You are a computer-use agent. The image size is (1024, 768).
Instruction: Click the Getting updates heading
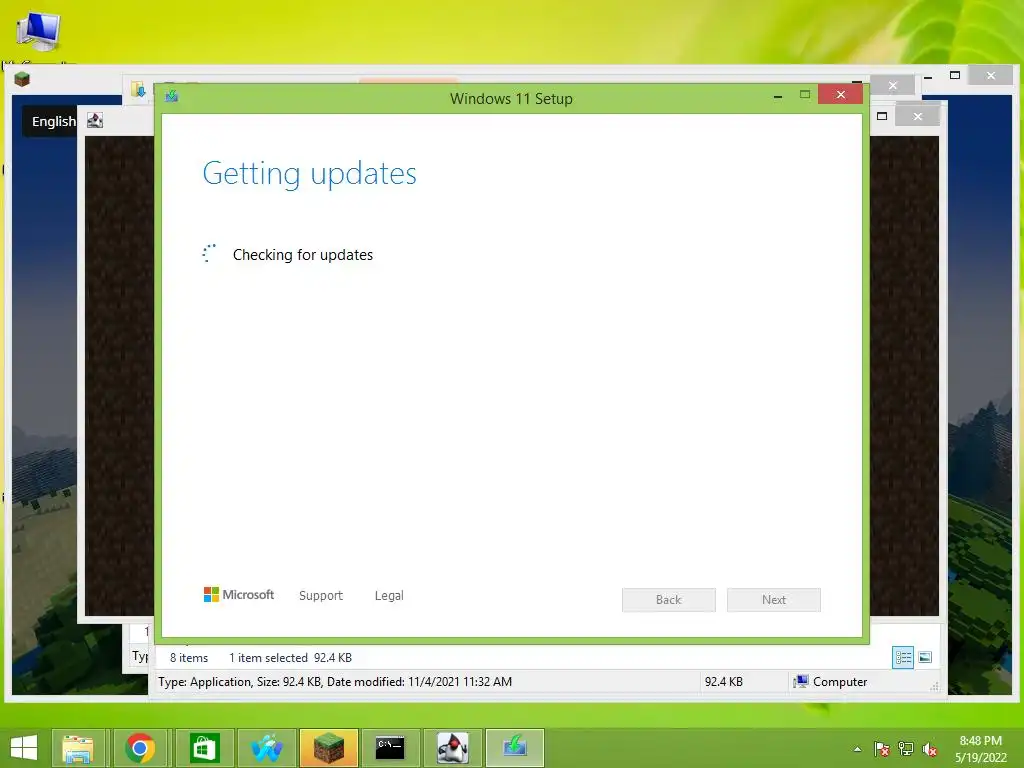310,174
